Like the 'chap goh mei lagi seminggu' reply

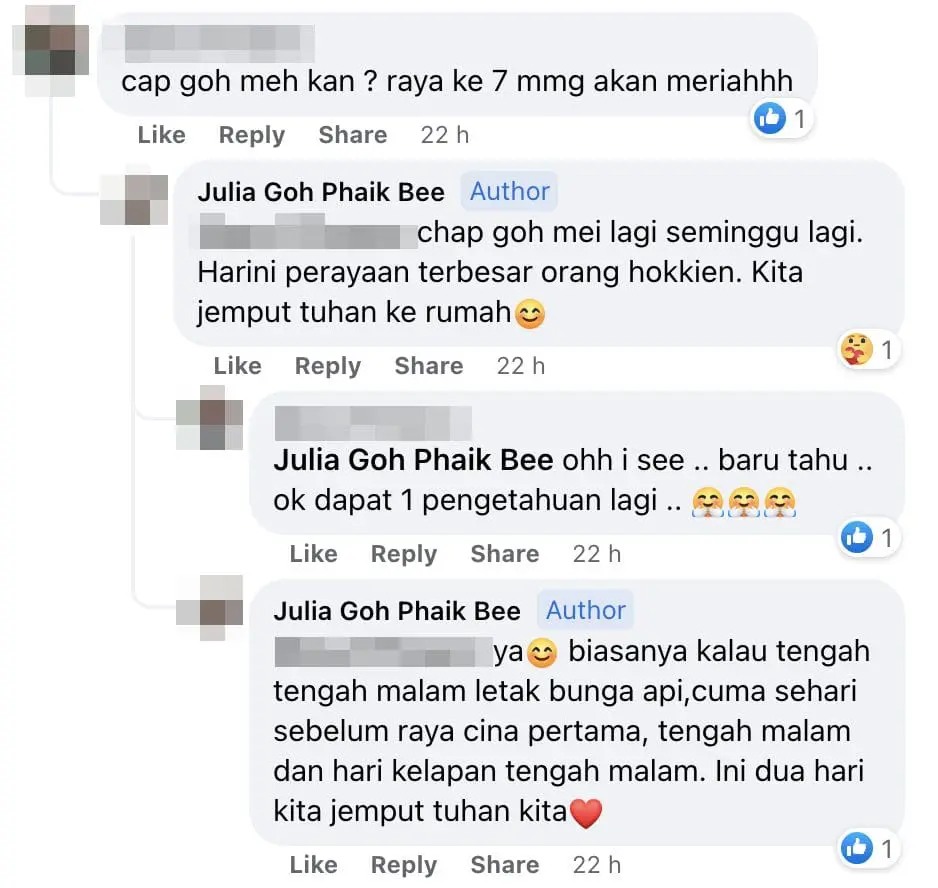[x=237, y=366]
